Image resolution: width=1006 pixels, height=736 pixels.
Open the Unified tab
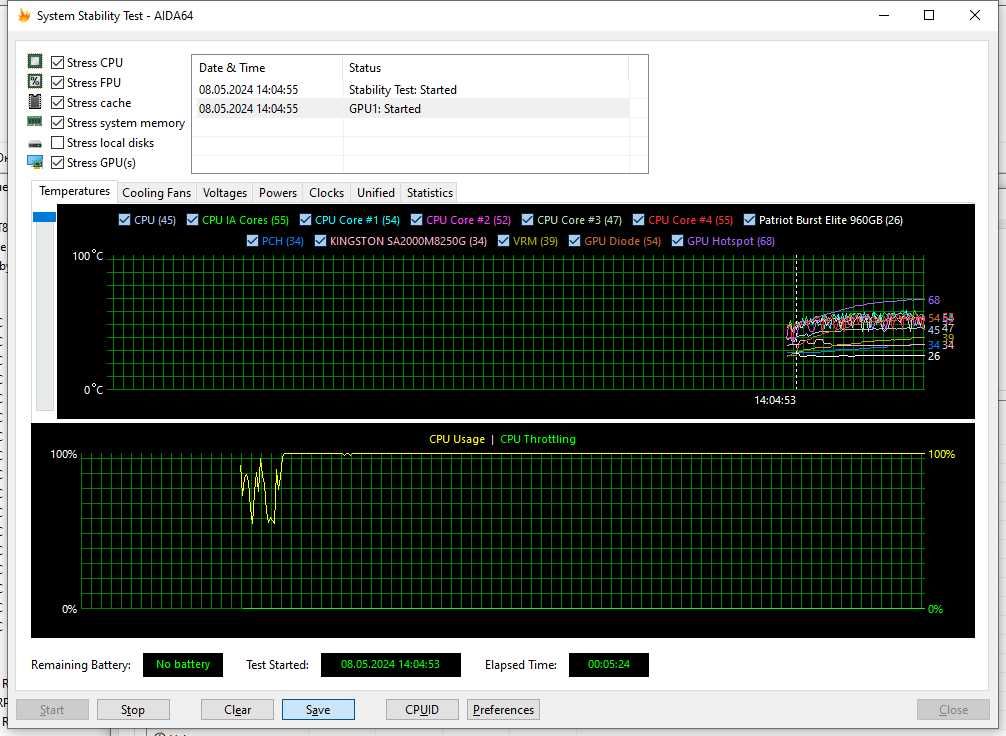coord(376,193)
